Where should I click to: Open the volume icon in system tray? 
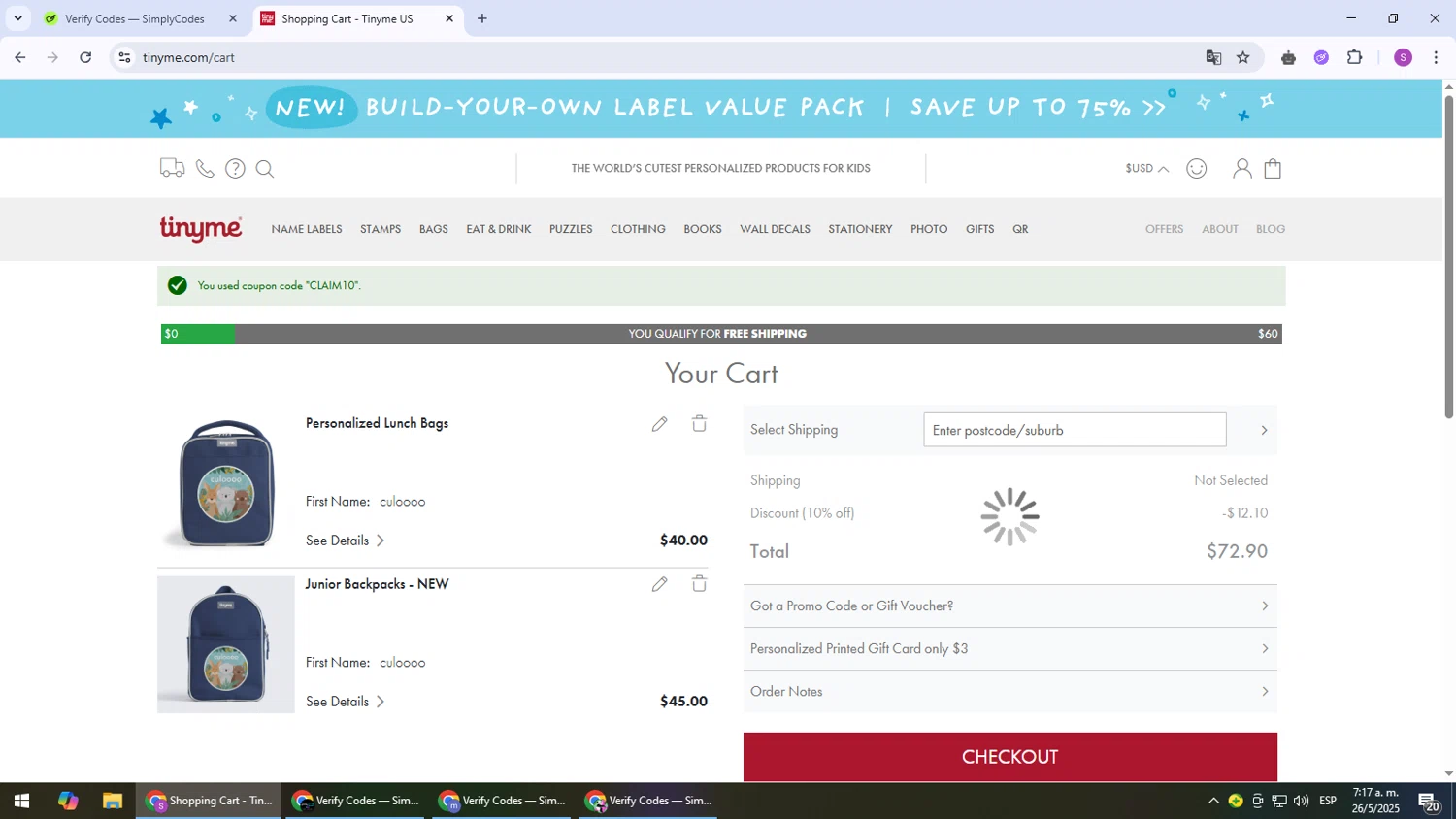click(1301, 801)
